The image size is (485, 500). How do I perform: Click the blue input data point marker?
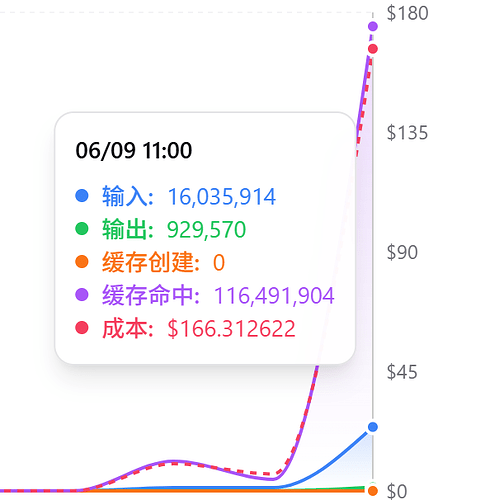(x=373, y=427)
